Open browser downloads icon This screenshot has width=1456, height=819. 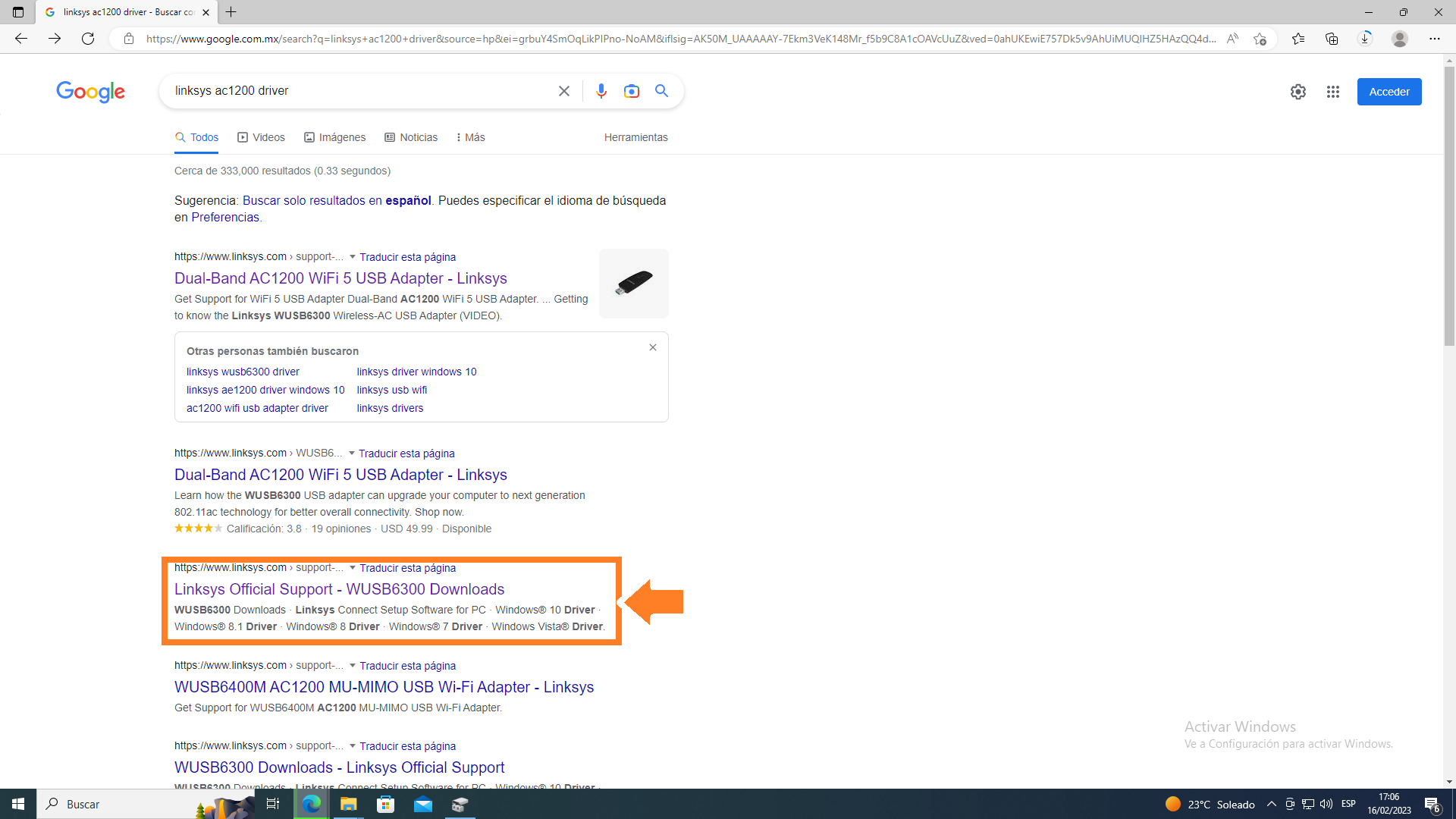(x=1365, y=39)
